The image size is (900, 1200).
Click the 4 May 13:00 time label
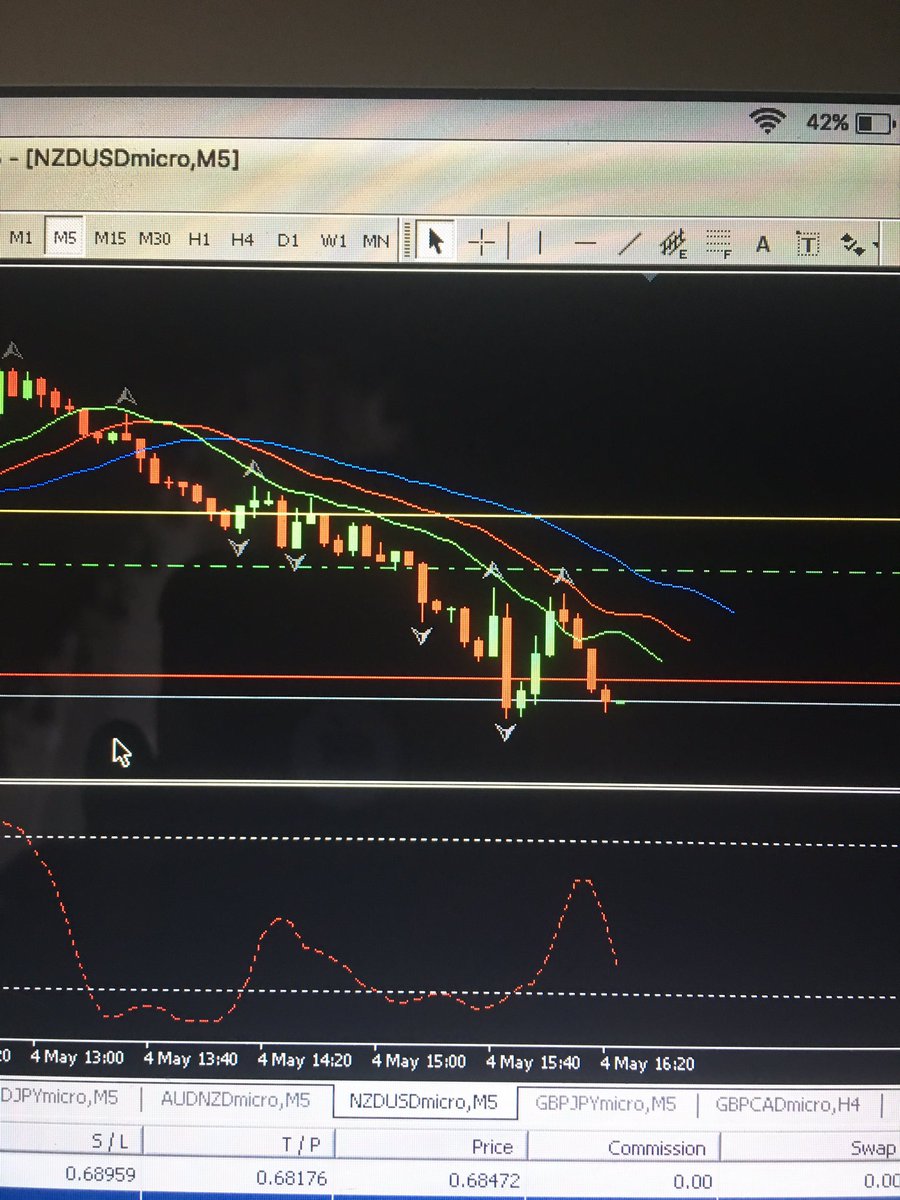pyautogui.click(x=76, y=1056)
